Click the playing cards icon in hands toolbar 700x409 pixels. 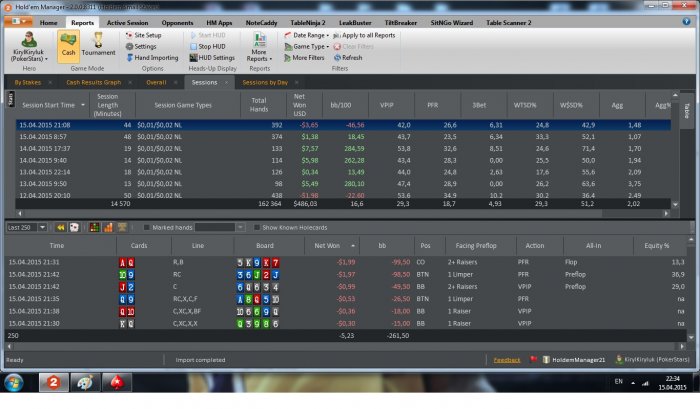tap(74, 227)
